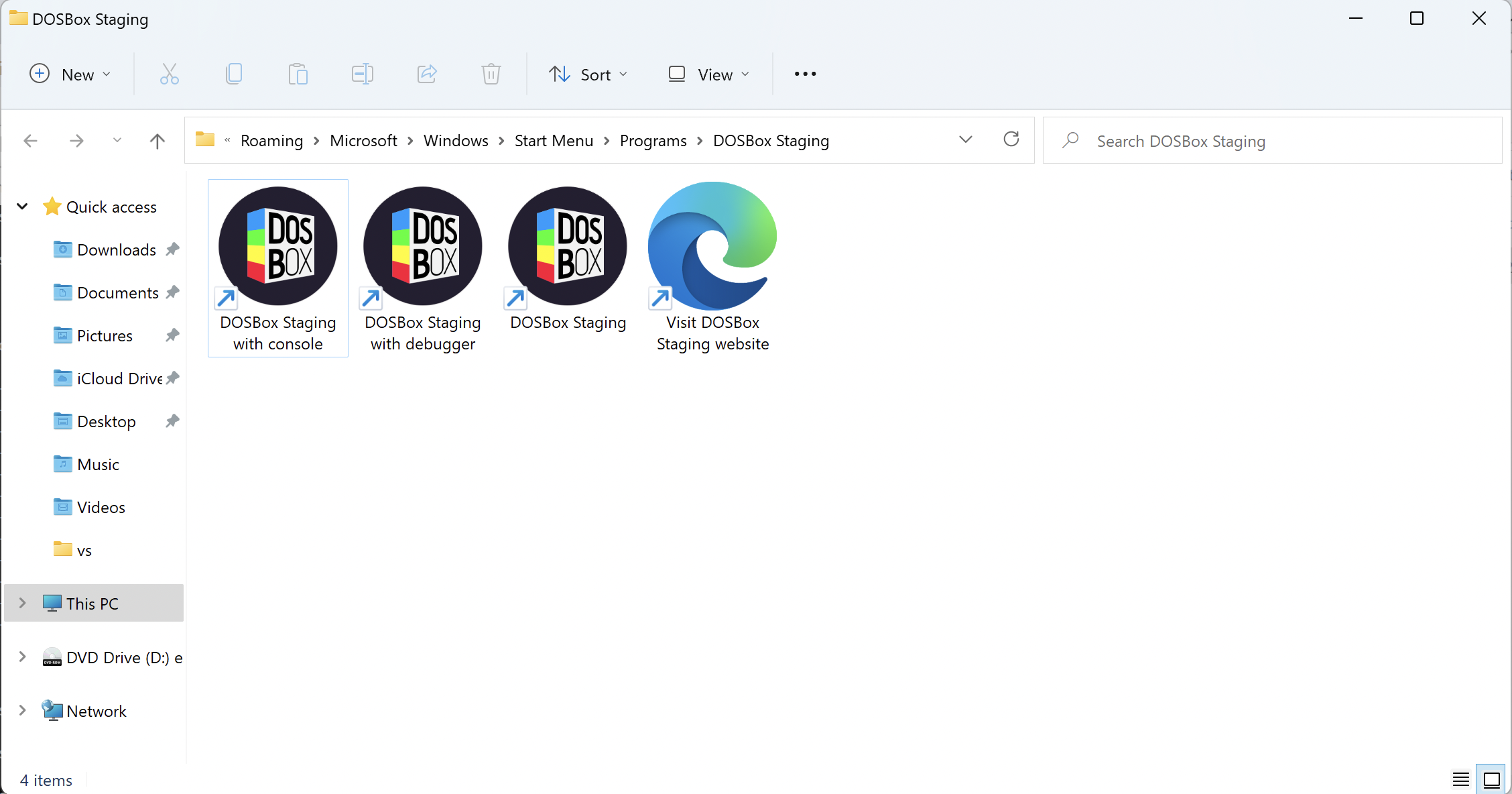1512x794 pixels.
Task: Open subfolder chevron after Start Menu
Action: tap(607, 141)
